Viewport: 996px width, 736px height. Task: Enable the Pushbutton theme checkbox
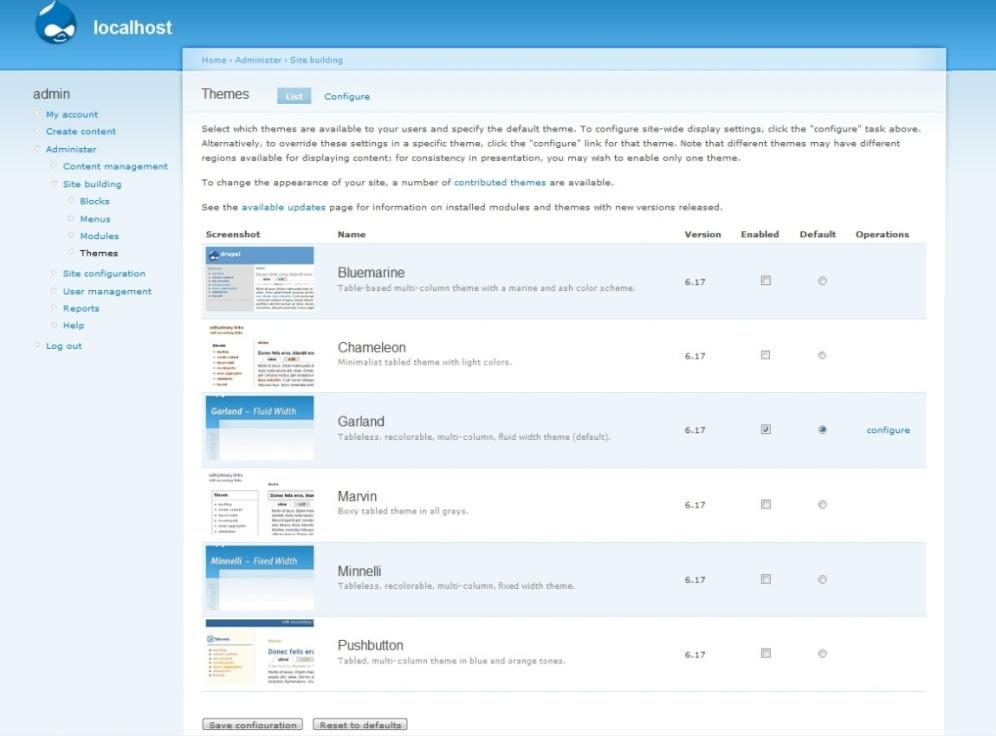765,653
